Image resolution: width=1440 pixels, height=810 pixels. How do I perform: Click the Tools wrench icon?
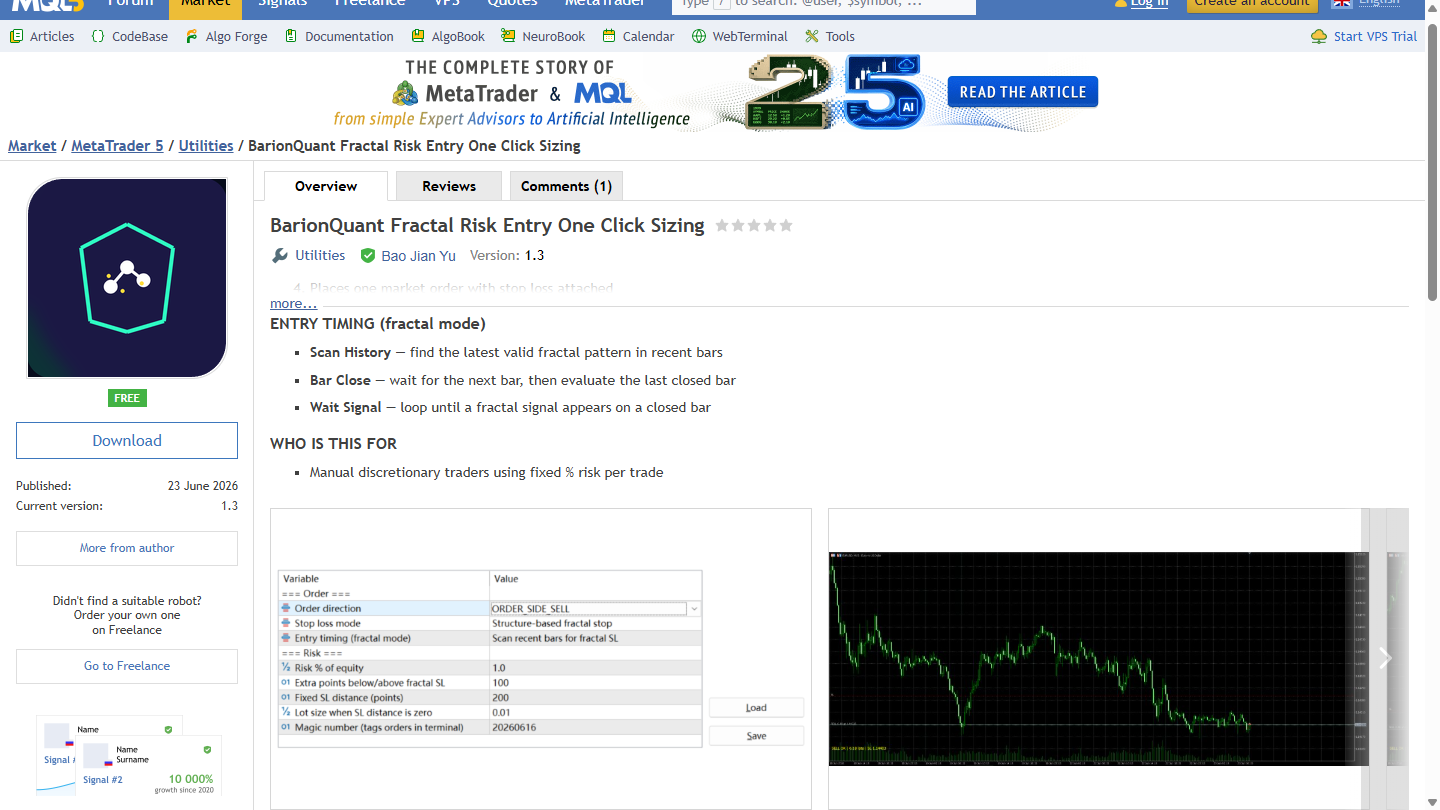[x=812, y=36]
